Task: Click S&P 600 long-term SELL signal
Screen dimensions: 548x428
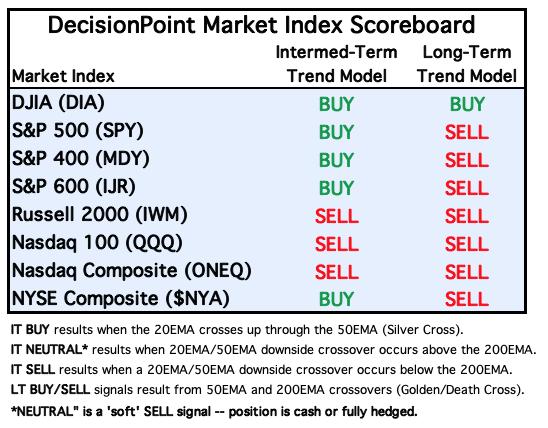Action: point(467,188)
